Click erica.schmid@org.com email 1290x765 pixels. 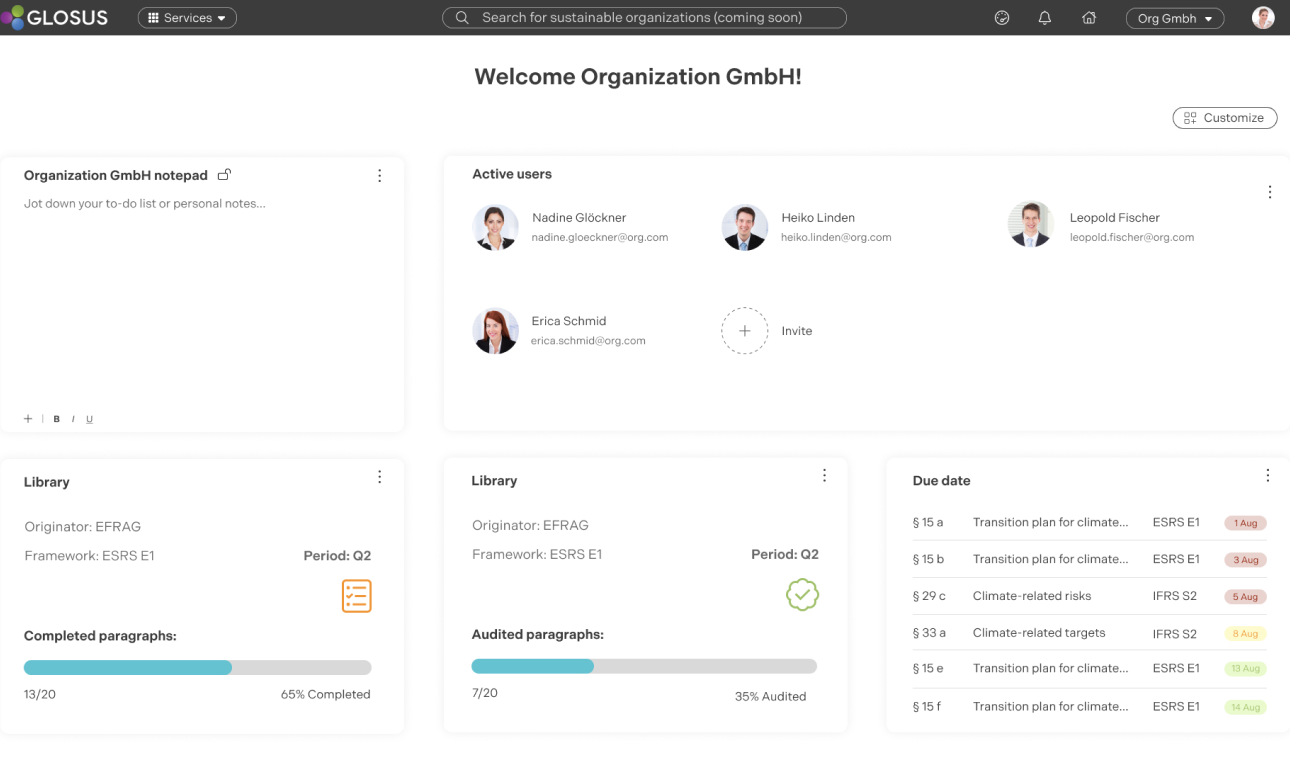[588, 341]
